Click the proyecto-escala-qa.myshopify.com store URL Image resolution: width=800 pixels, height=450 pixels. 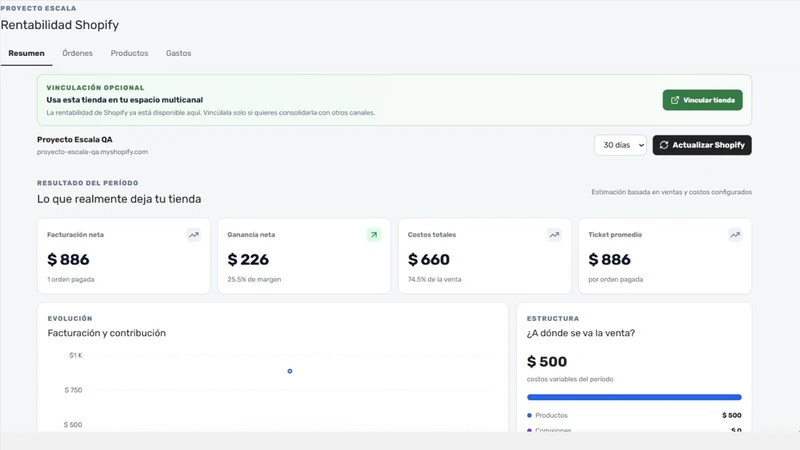(92, 152)
